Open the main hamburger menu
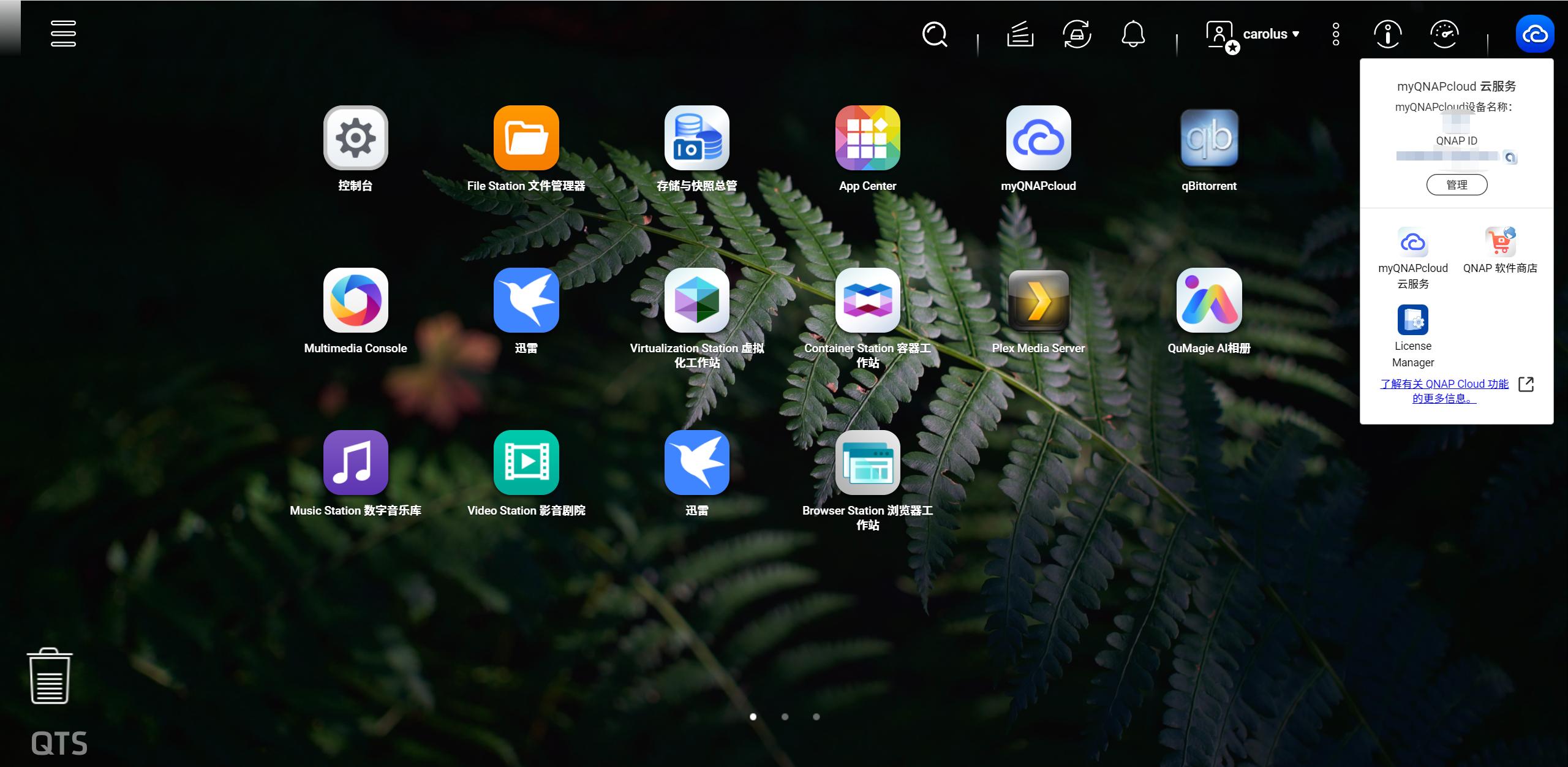Viewport: 1568px width, 767px height. pos(63,34)
